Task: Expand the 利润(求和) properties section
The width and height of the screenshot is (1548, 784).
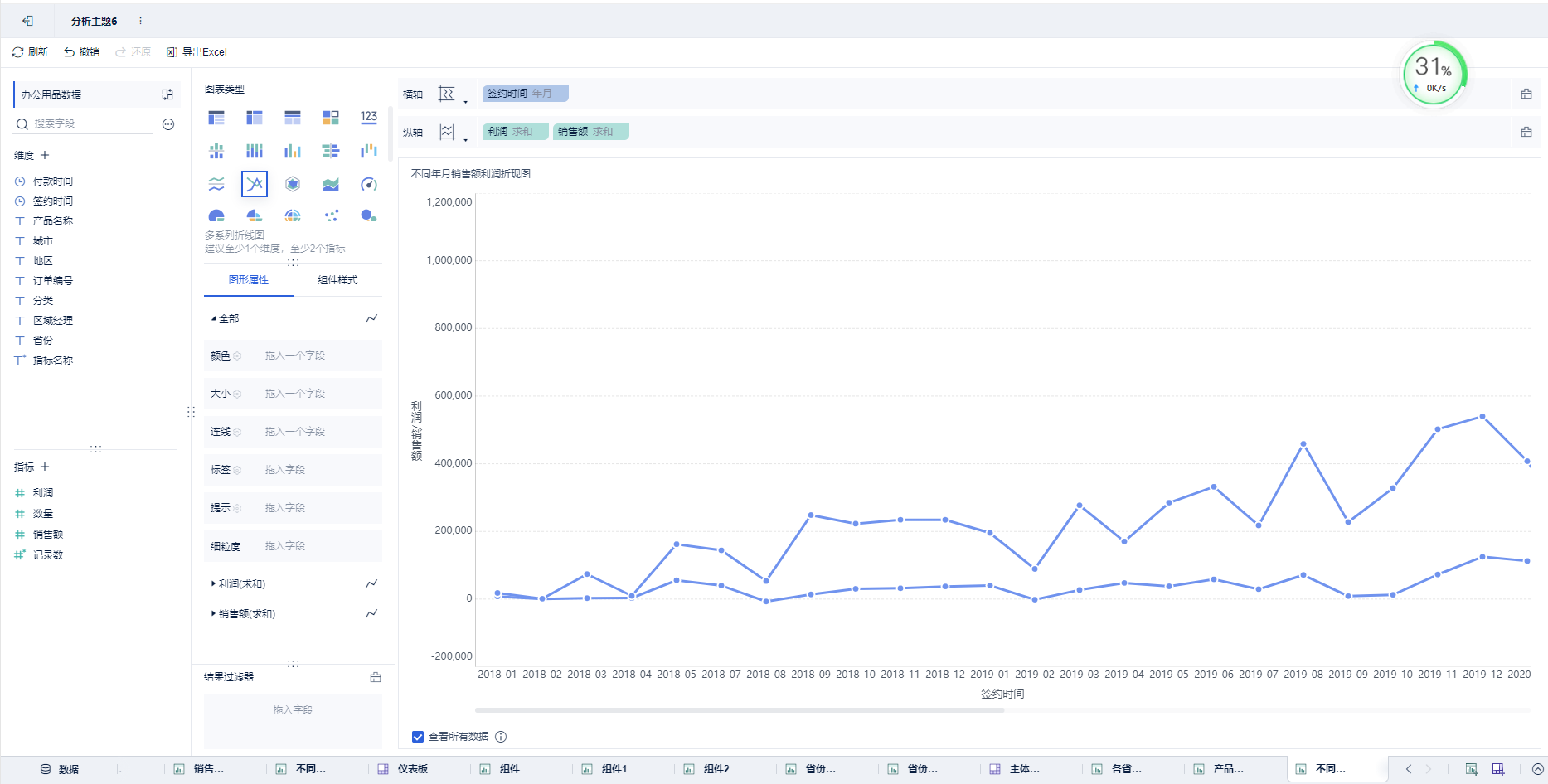Action: pyautogui.click(x=214, y=584)
